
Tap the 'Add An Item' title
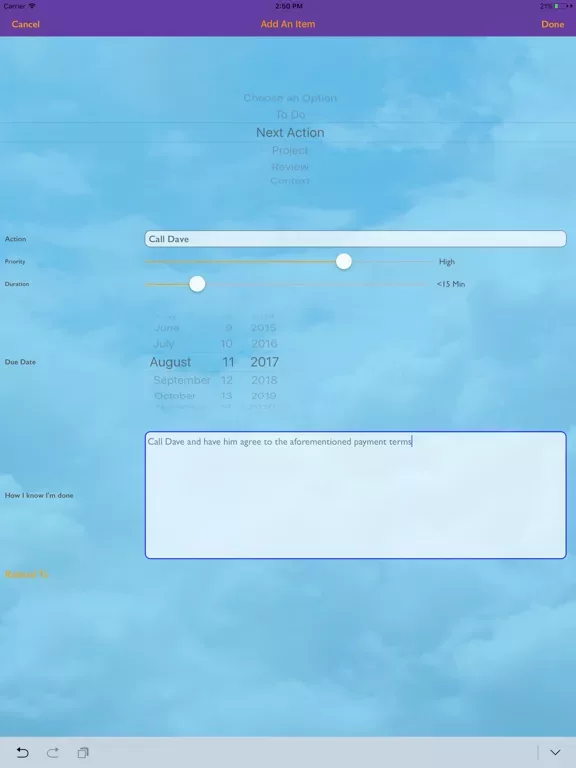tap(288, 24)
